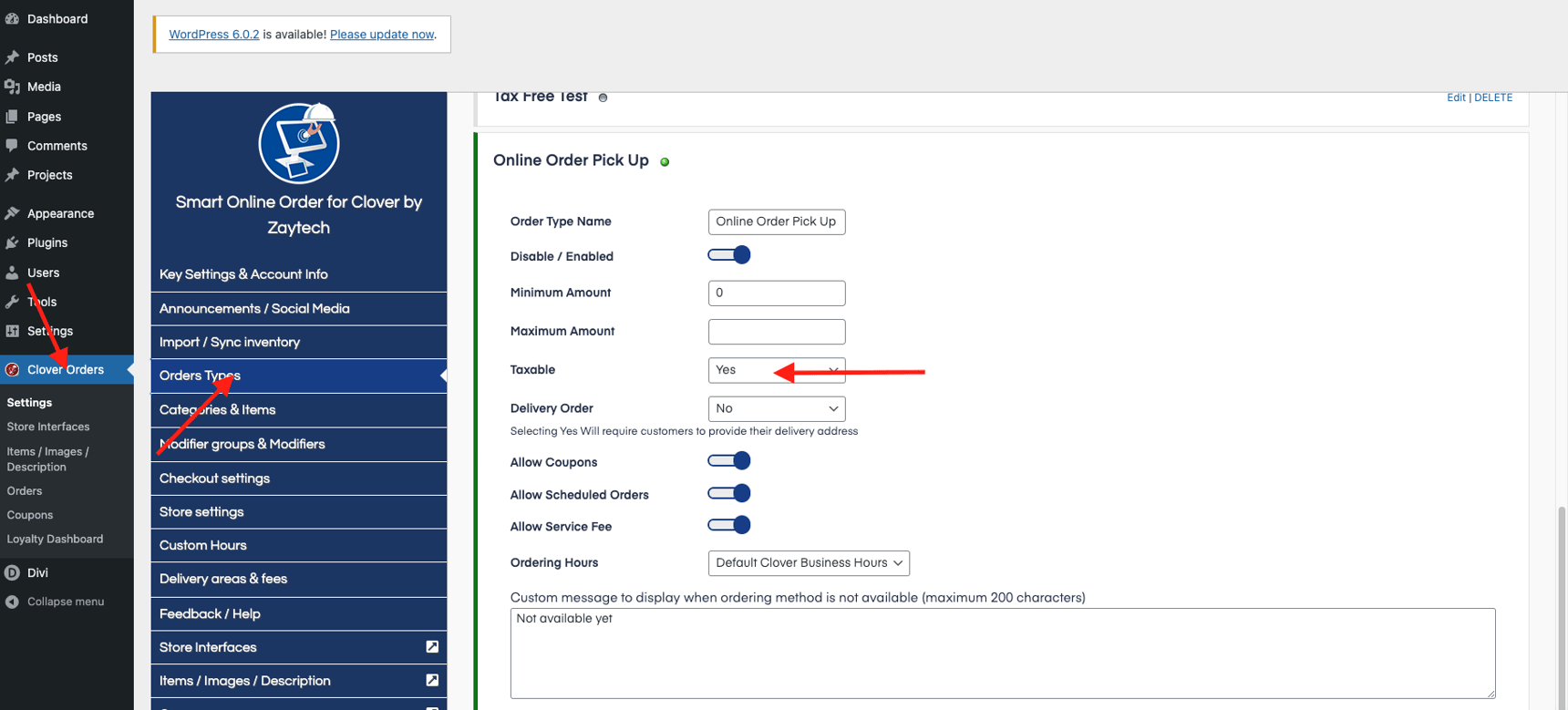This screenshot has height=710, width=1568.
Task: Open the Delivery Order dropdown
Action: tap(777, 408)
